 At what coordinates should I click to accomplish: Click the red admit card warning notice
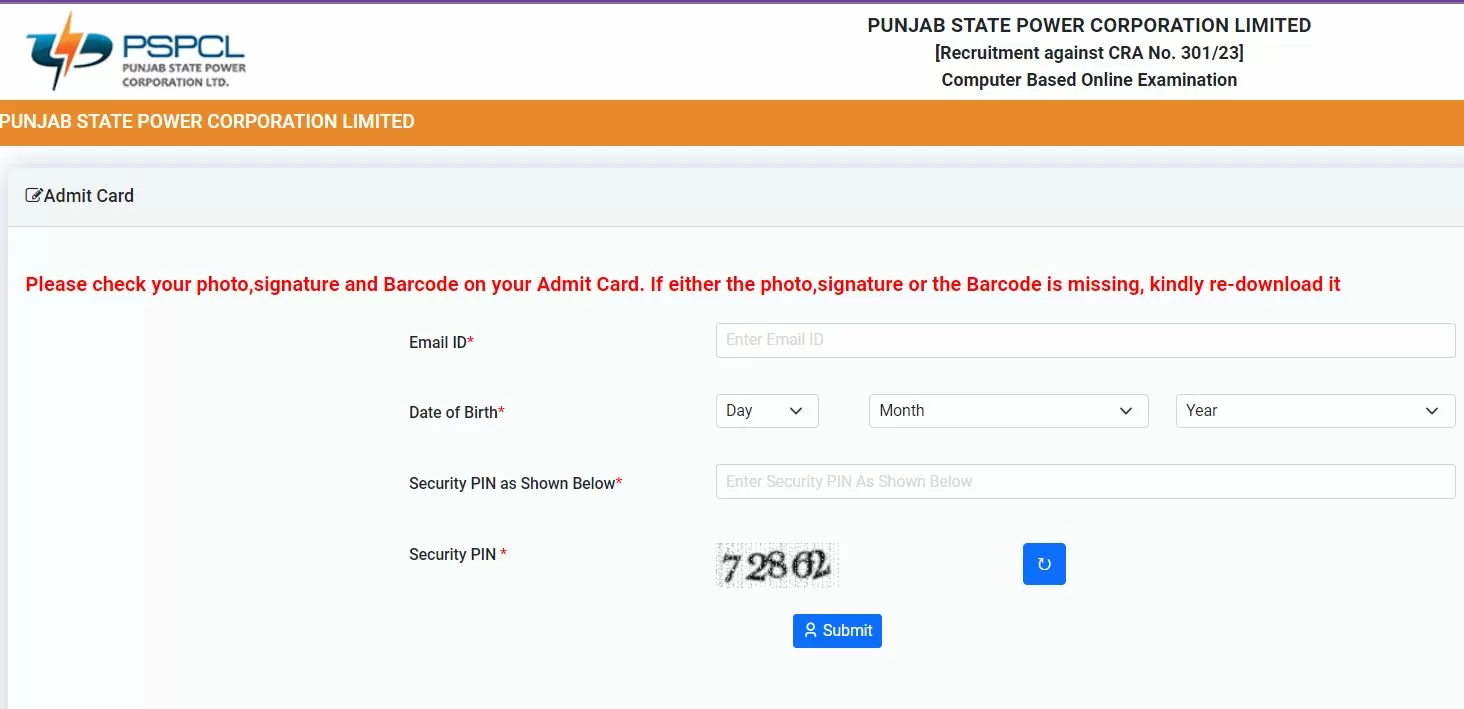(682, 284)
